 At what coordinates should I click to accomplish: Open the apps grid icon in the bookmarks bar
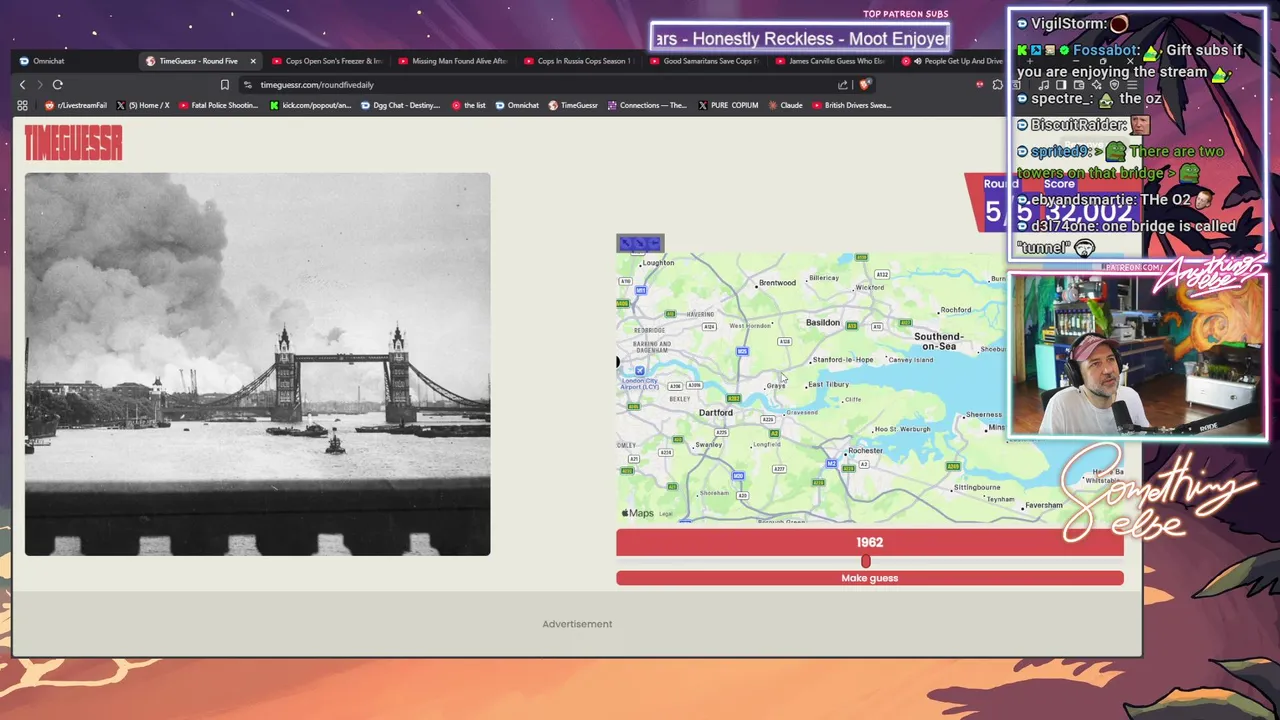pyautogui.click(x=22, y=105)
